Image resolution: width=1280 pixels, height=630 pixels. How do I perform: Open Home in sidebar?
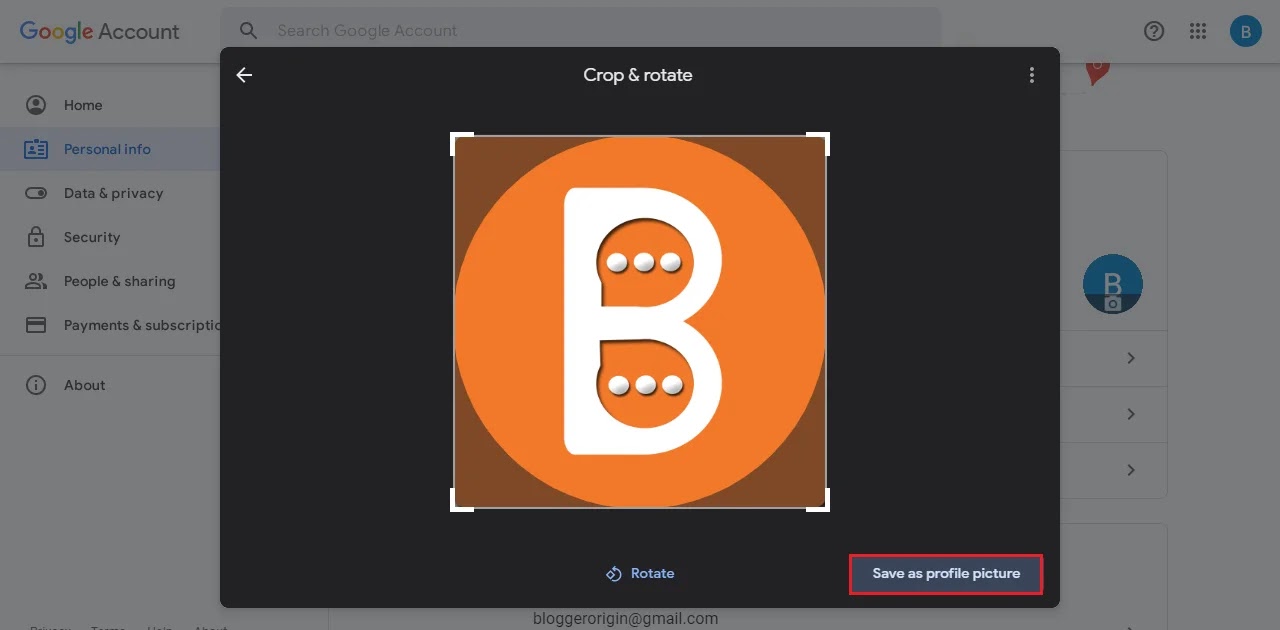coord(83,105)
